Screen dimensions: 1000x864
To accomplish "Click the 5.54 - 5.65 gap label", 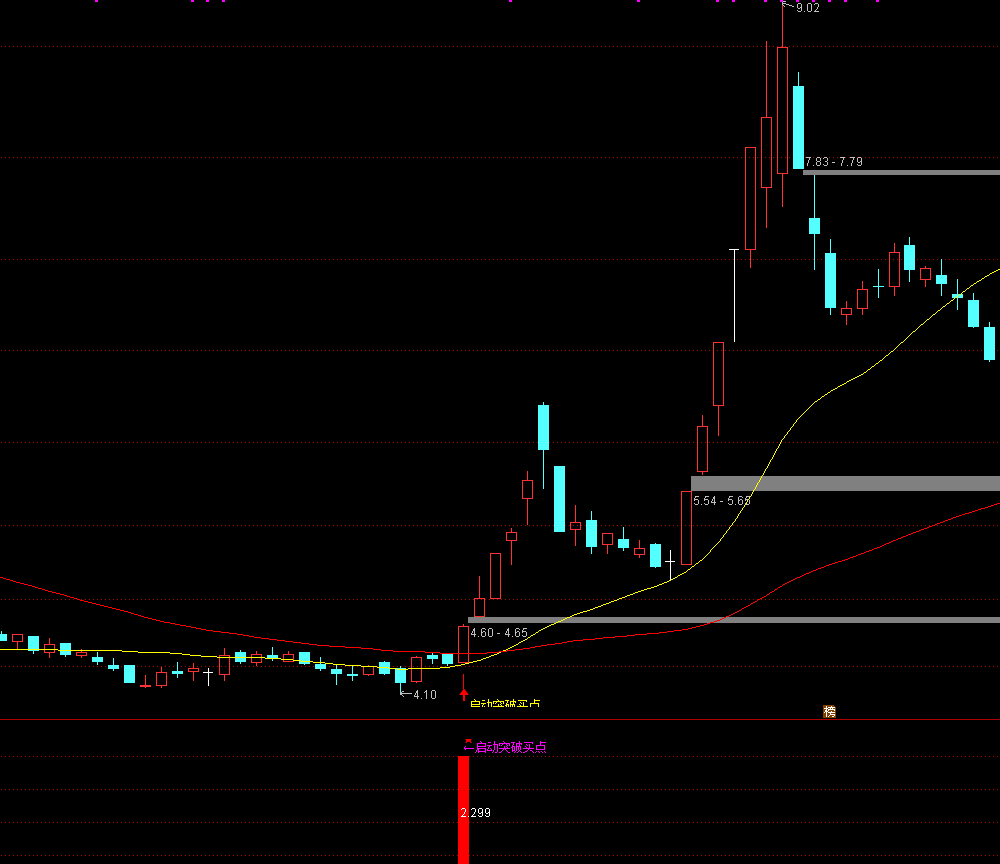I will pyautogui.click(x=721, y=499).
